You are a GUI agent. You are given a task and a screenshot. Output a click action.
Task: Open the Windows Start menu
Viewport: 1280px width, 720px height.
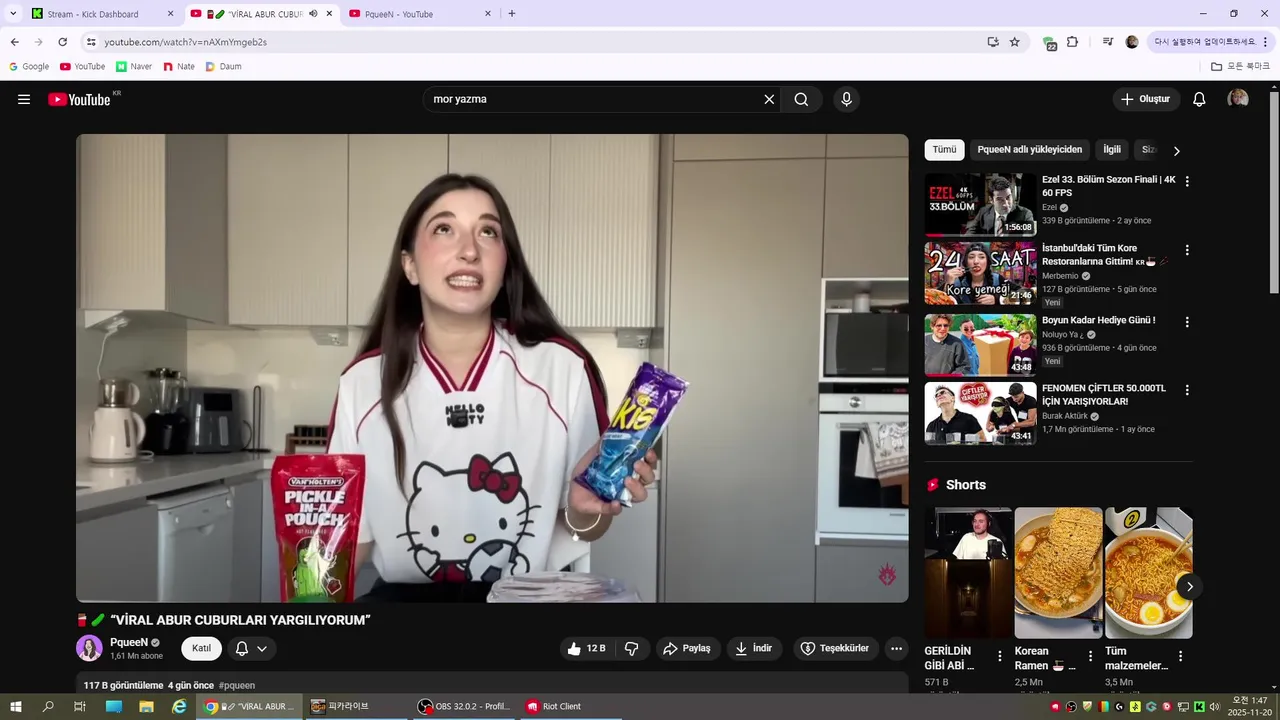(x=16, y=706)
